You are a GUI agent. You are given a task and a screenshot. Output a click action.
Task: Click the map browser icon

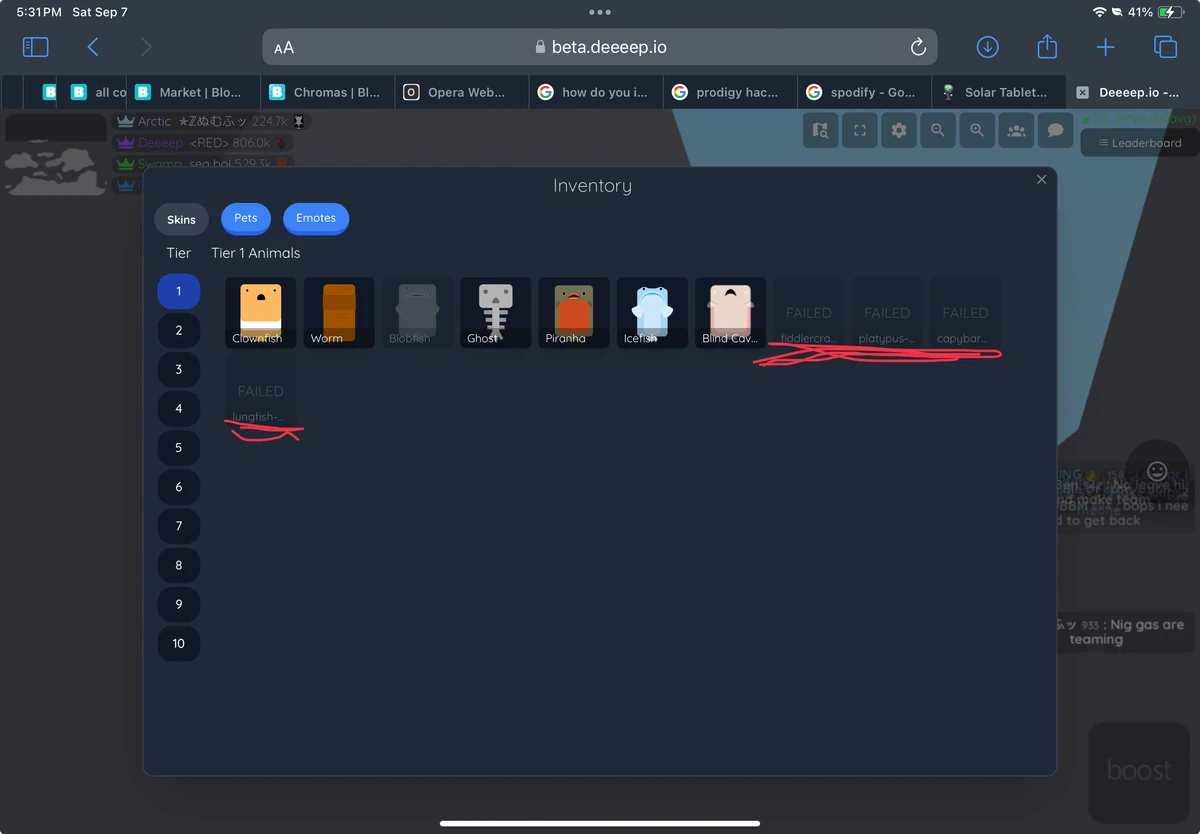820,130
